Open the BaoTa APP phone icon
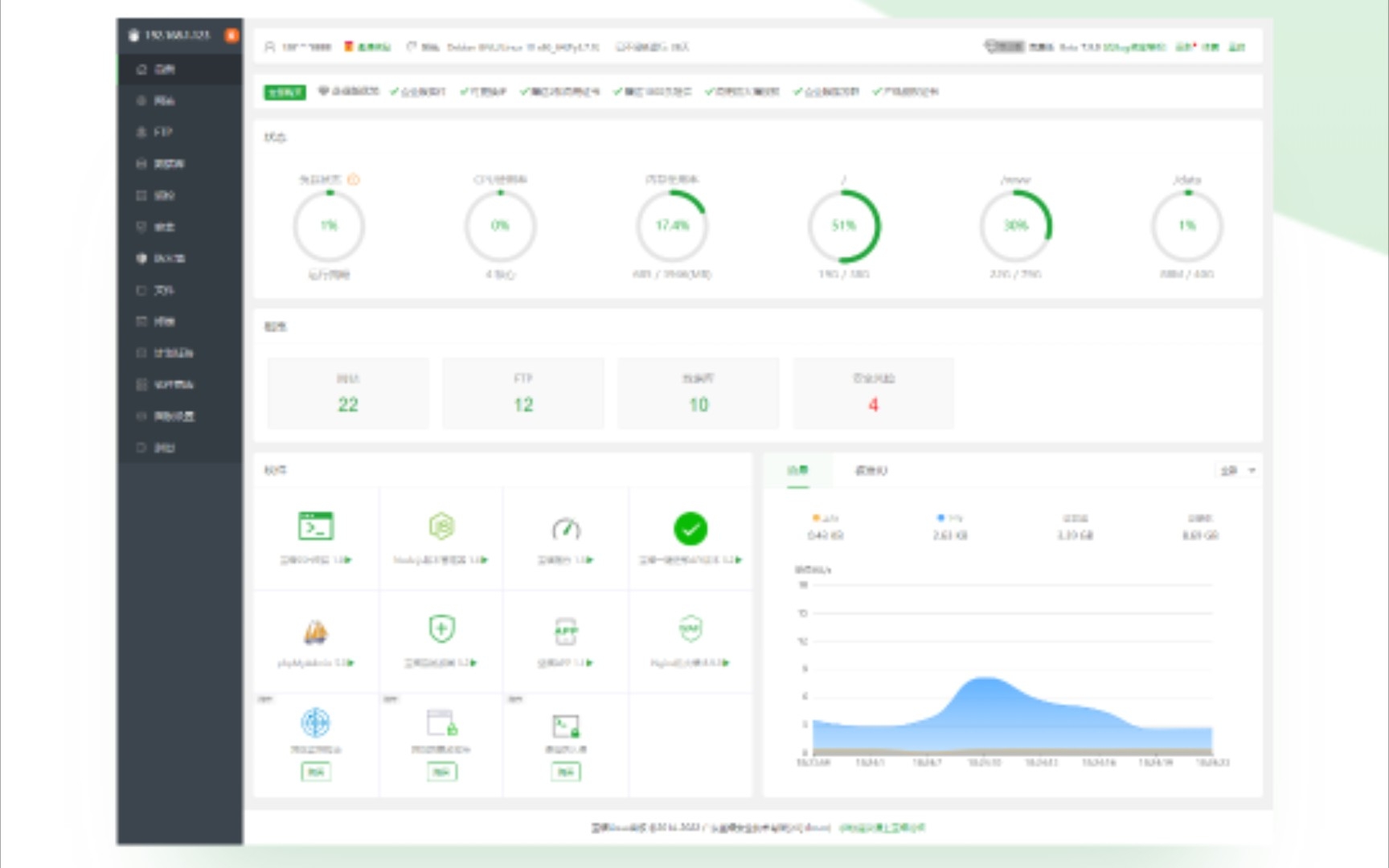The width and height of the screenshot is (1389, 868). tap(566, 631)
